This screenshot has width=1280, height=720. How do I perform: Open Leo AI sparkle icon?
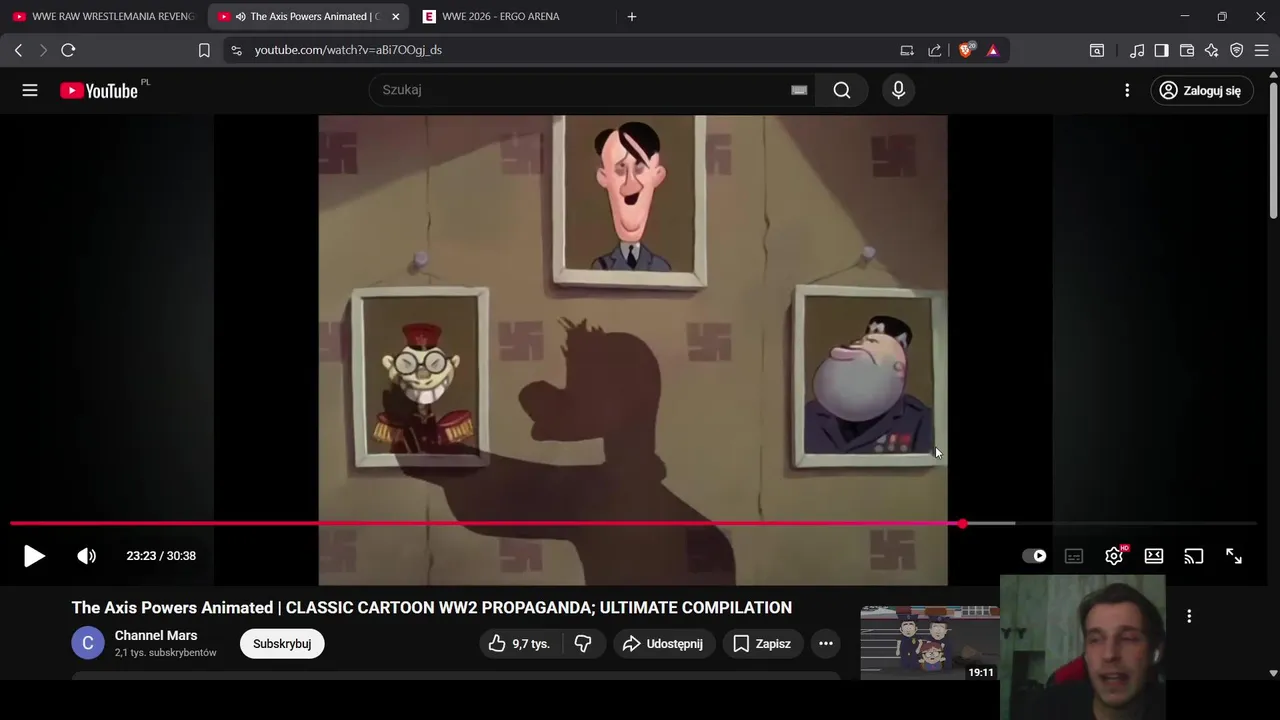(1211, 50)
